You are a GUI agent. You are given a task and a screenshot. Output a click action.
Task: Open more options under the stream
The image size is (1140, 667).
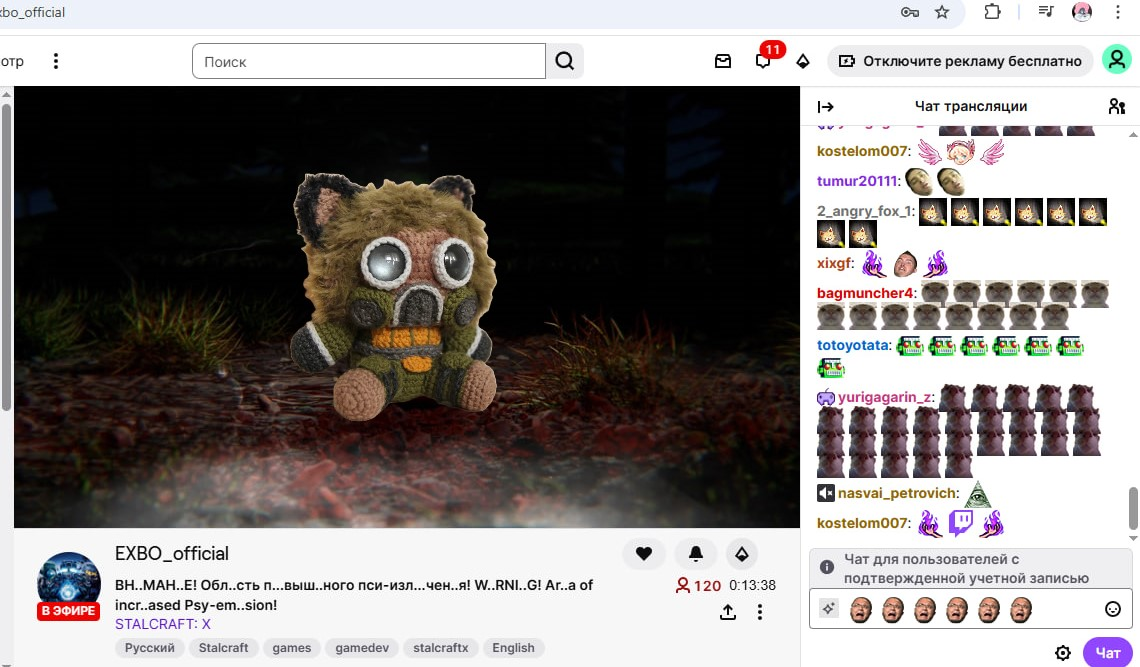tap(760, 611)
